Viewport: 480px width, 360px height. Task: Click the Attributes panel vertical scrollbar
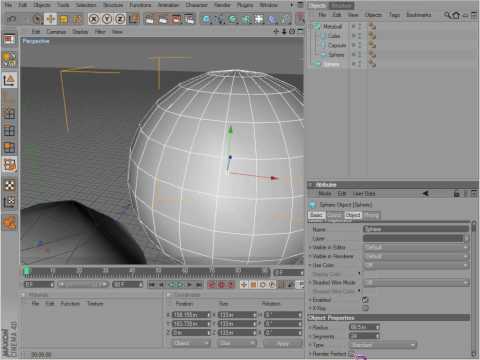(x=473, y=288)
